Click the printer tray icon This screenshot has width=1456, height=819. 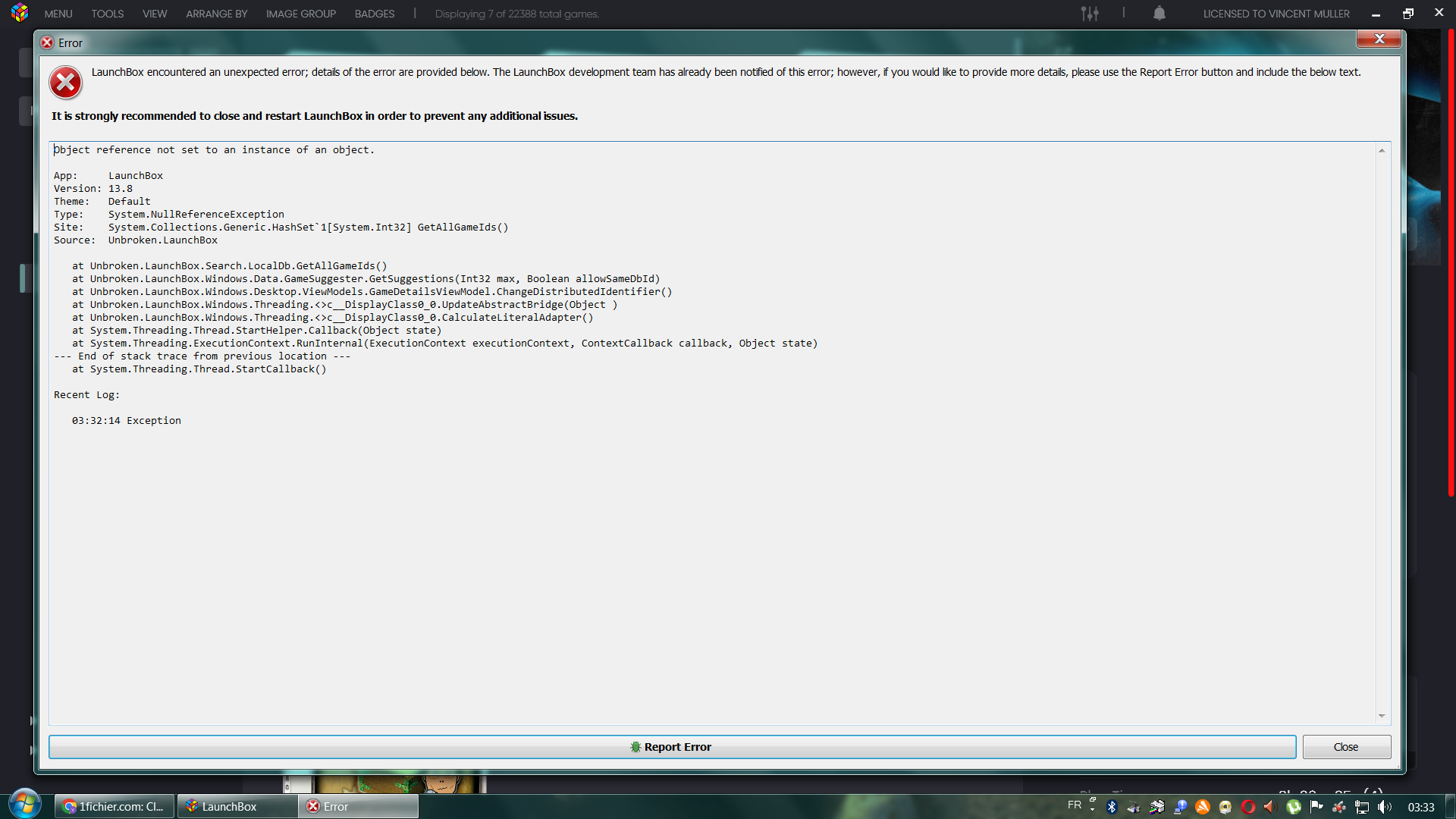click(1156, 807)
